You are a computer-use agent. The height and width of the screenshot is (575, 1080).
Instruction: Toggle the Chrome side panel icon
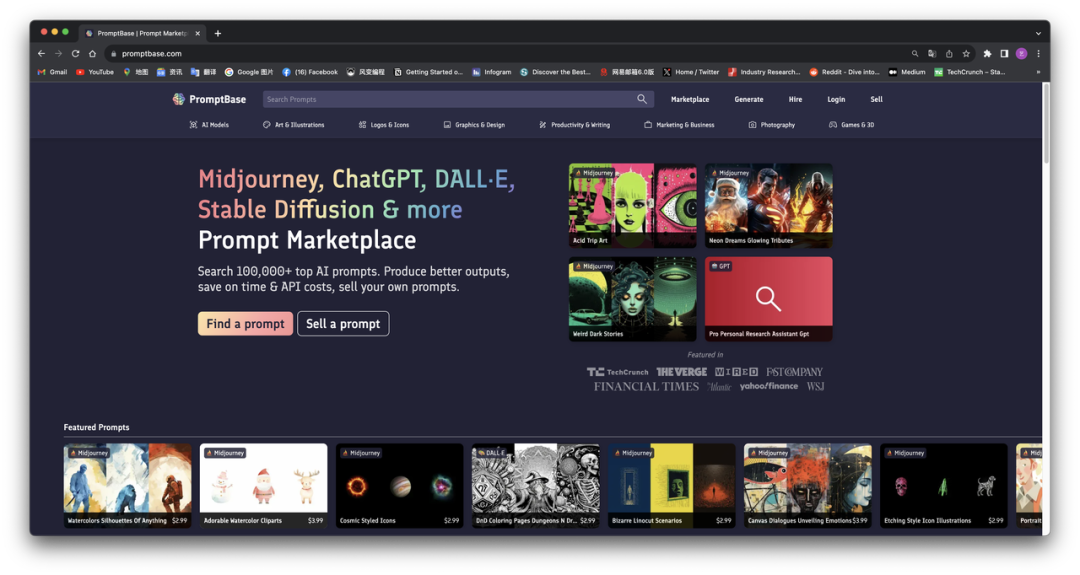(x=1004, y=53)
